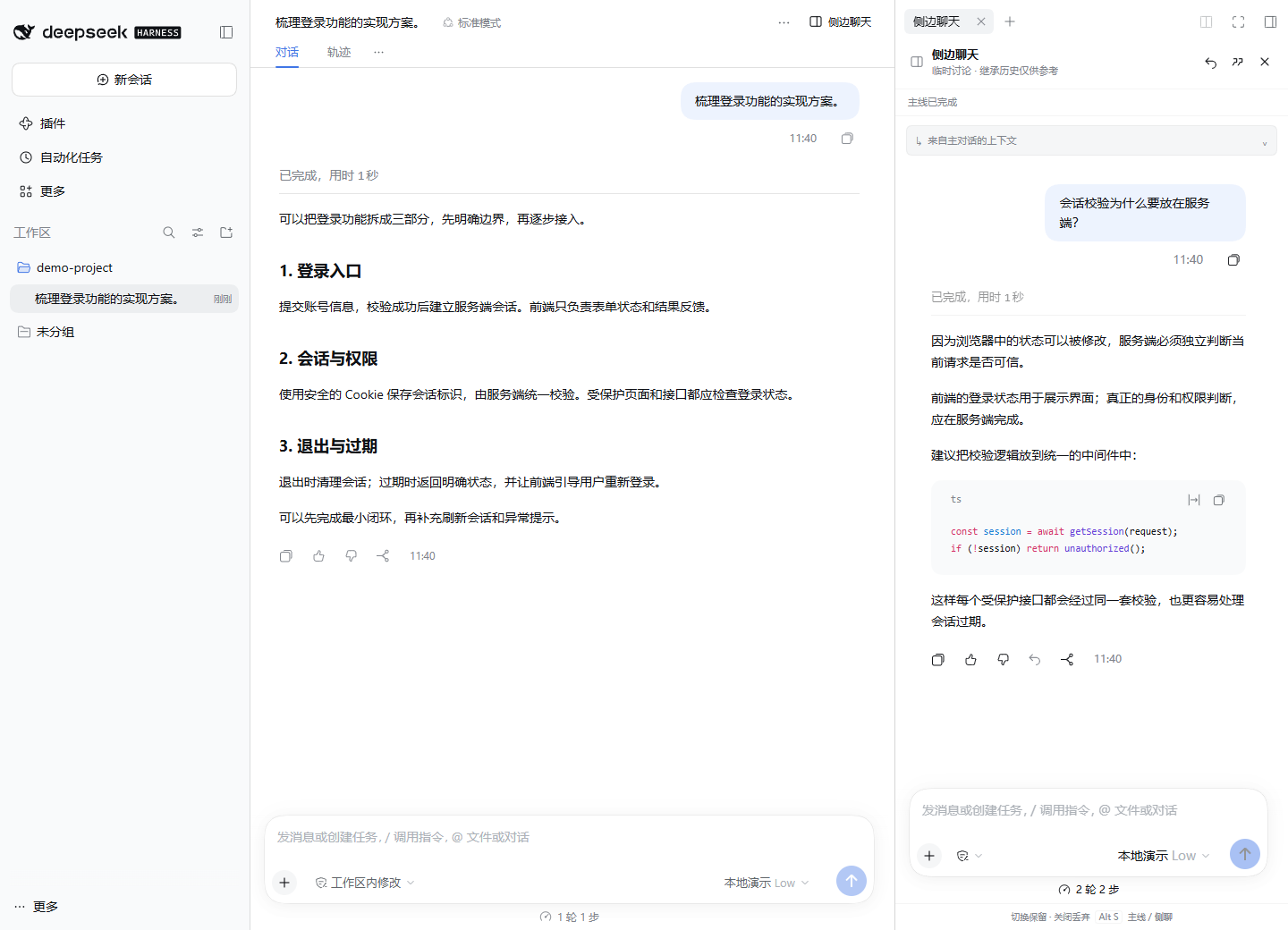This screenshot has height=930, width=1288.
Task: Start a new conversation with 新会话
Action: tap(124, 80)
